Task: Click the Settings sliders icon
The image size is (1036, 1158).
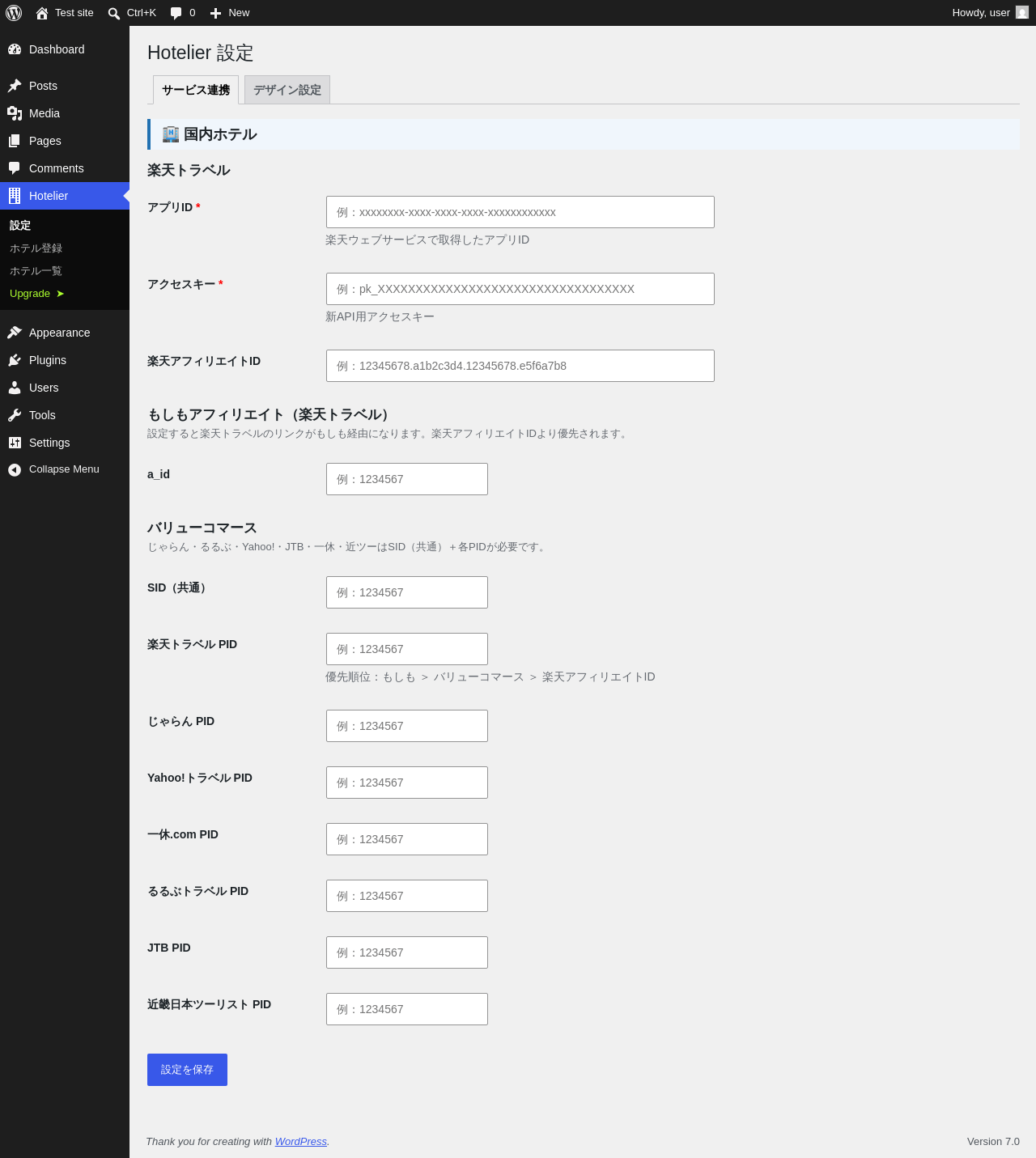Action: tap(15, 443)
